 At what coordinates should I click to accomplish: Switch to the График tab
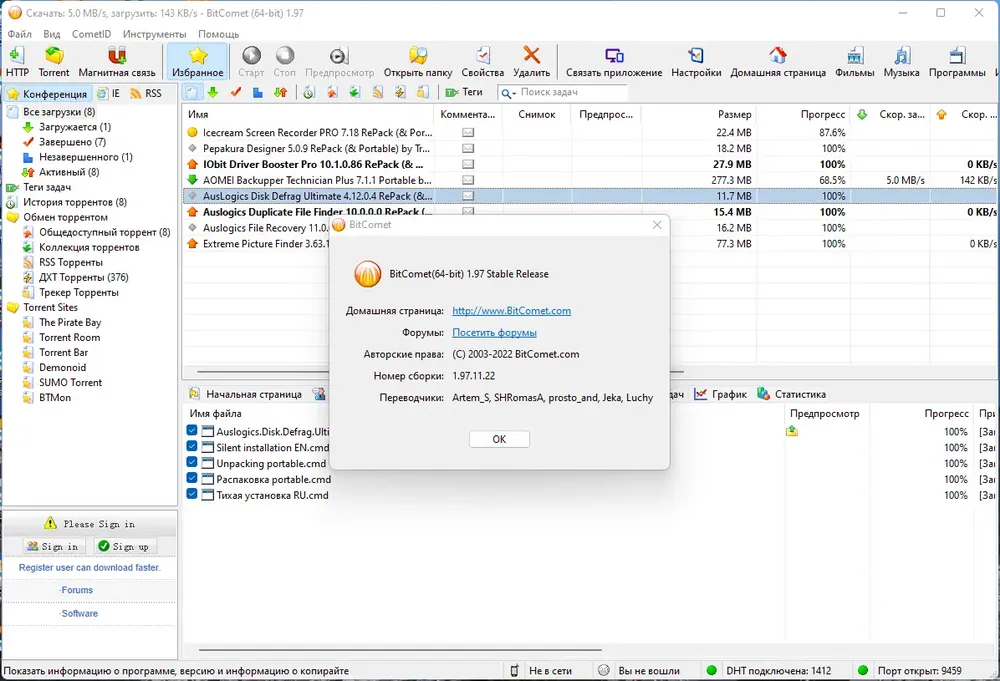click(721, 394)
